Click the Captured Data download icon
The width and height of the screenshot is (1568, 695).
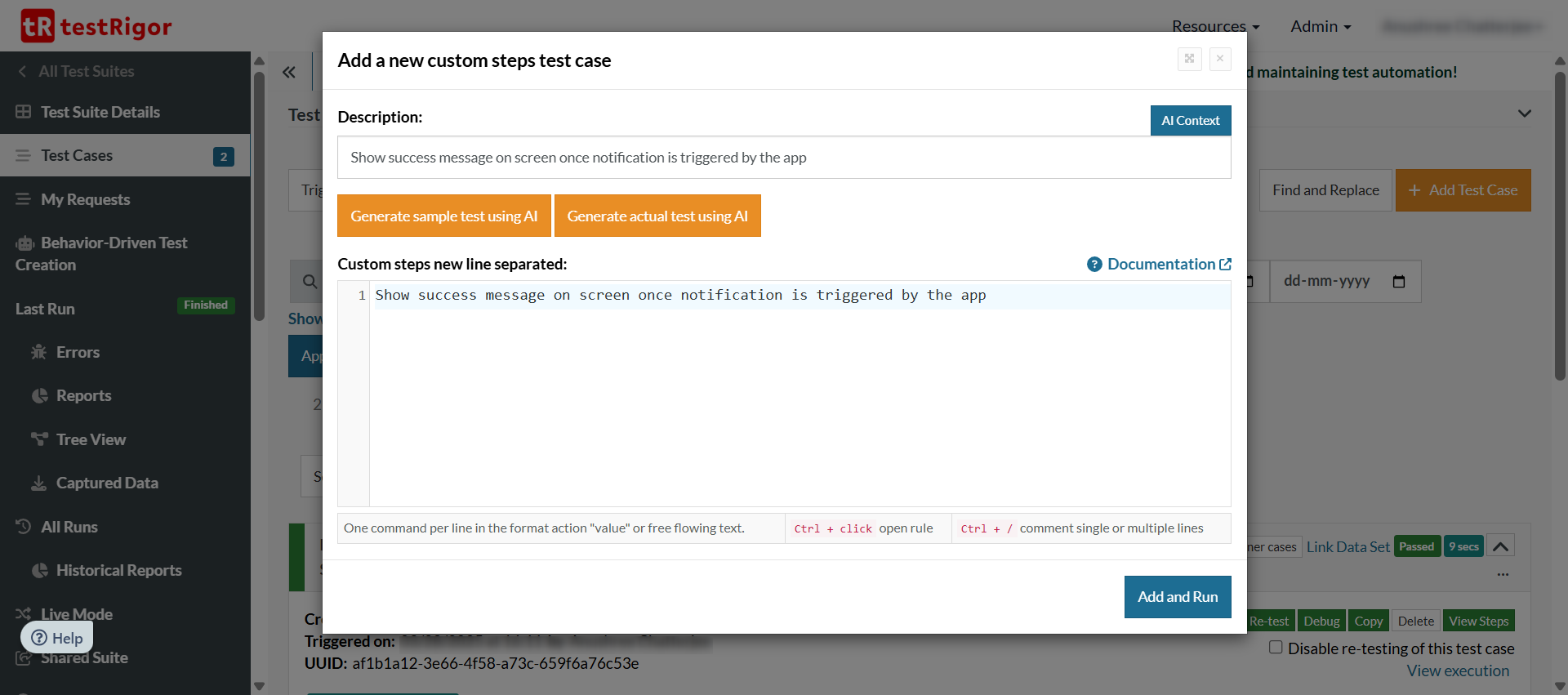coord(38,483)
